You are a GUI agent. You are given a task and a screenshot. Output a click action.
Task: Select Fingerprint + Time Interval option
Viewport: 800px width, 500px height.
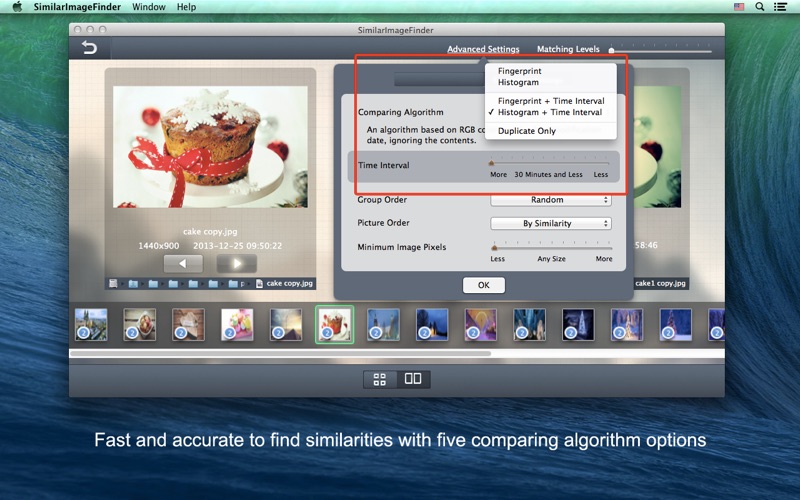(551, 101)
